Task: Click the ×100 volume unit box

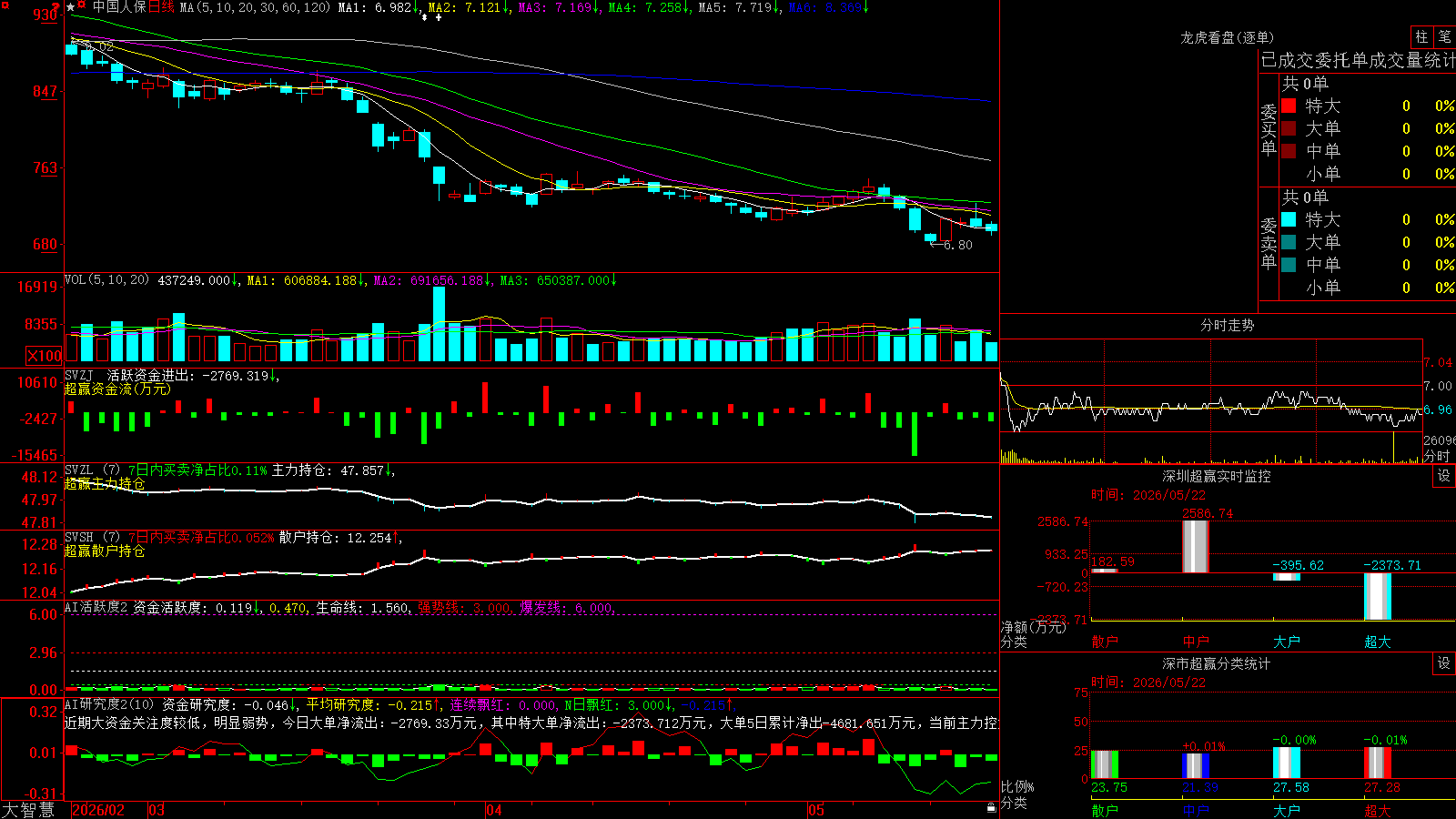Action: coord(44,356)
